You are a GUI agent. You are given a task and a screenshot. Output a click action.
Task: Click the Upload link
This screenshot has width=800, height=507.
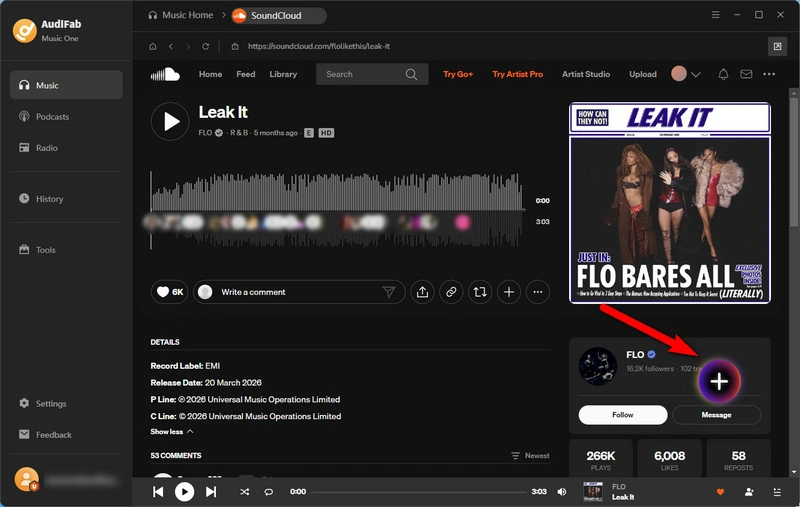click(643, 74)
